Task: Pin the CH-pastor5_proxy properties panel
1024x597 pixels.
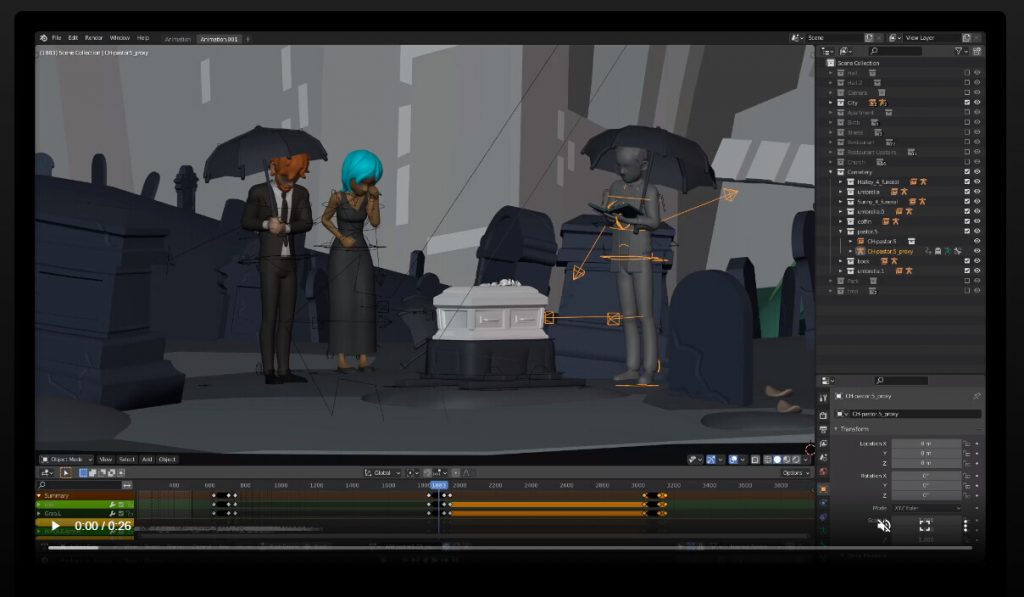Action: [976, 396]
